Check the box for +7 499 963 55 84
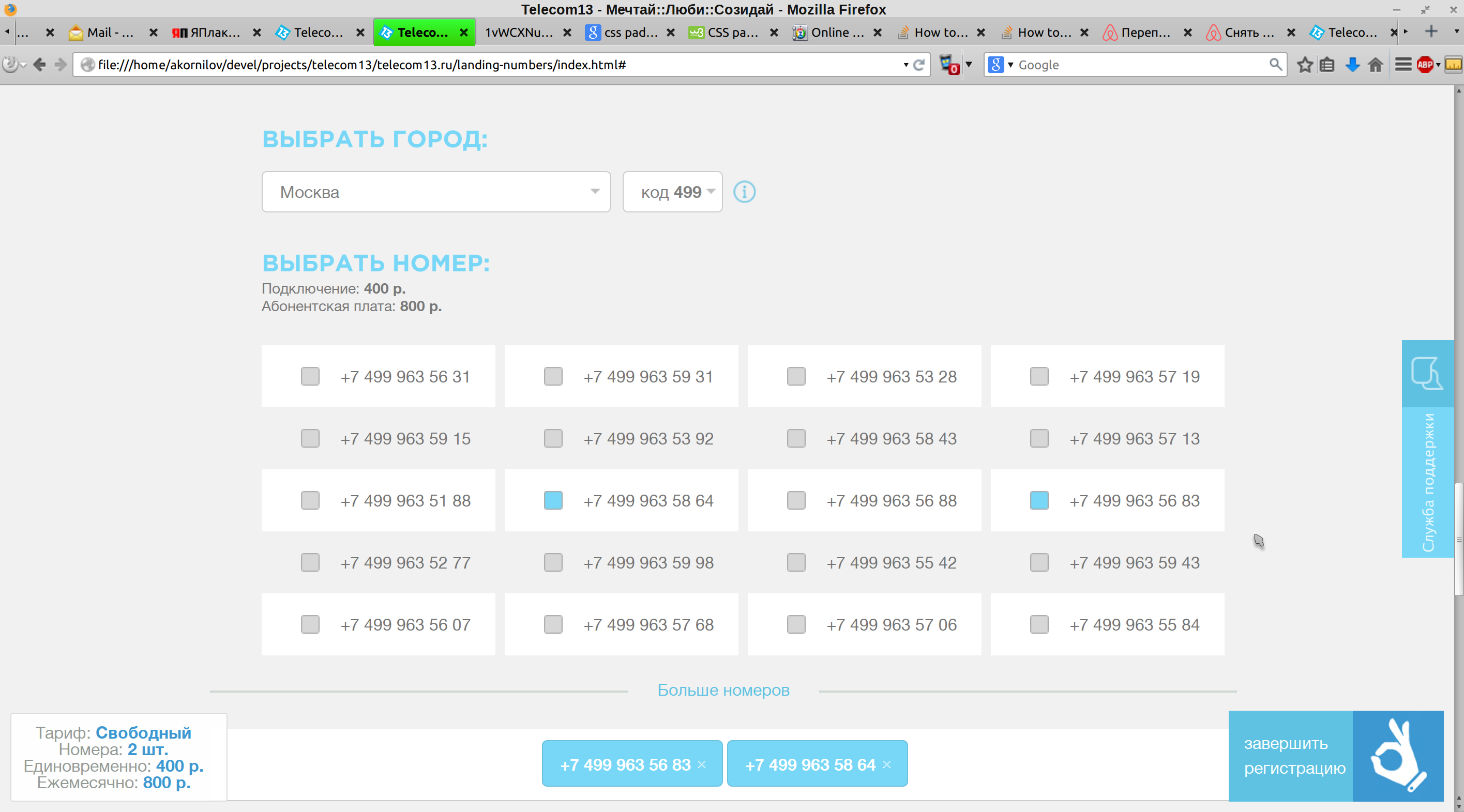This screenshot has width=1464, height=812. pos(1039,624)
